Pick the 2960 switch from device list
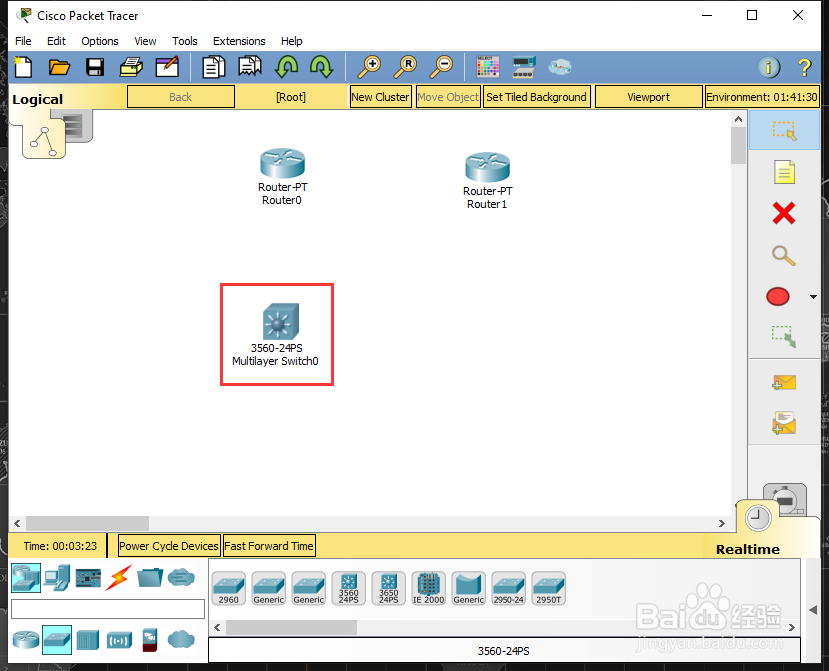 pos(228,588)
